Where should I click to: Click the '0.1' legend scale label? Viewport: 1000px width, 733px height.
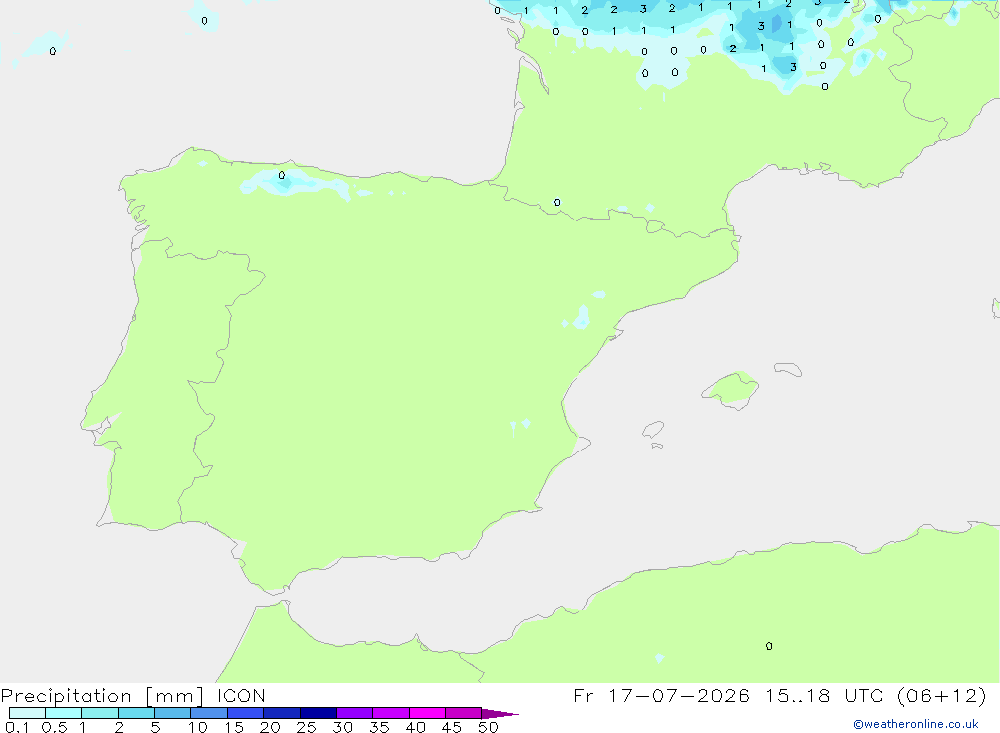tap(17, 727)
